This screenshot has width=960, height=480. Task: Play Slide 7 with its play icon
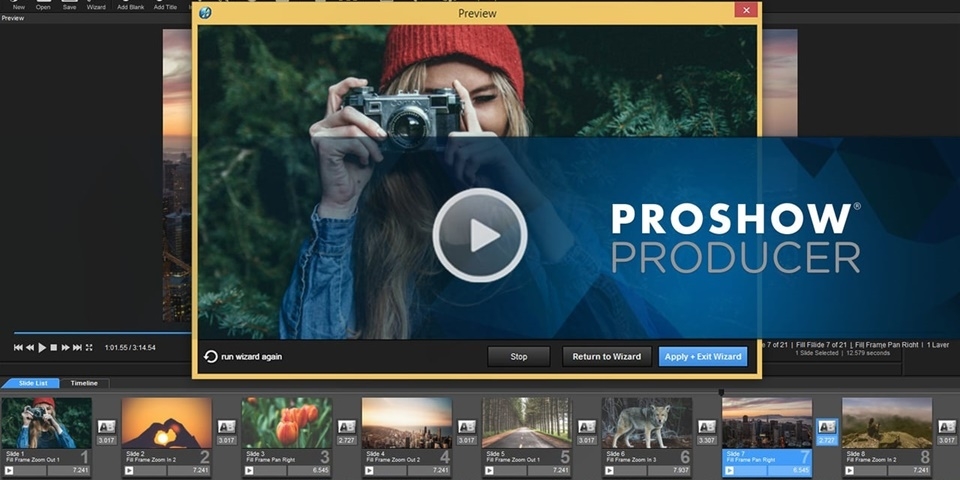[729, 470]
